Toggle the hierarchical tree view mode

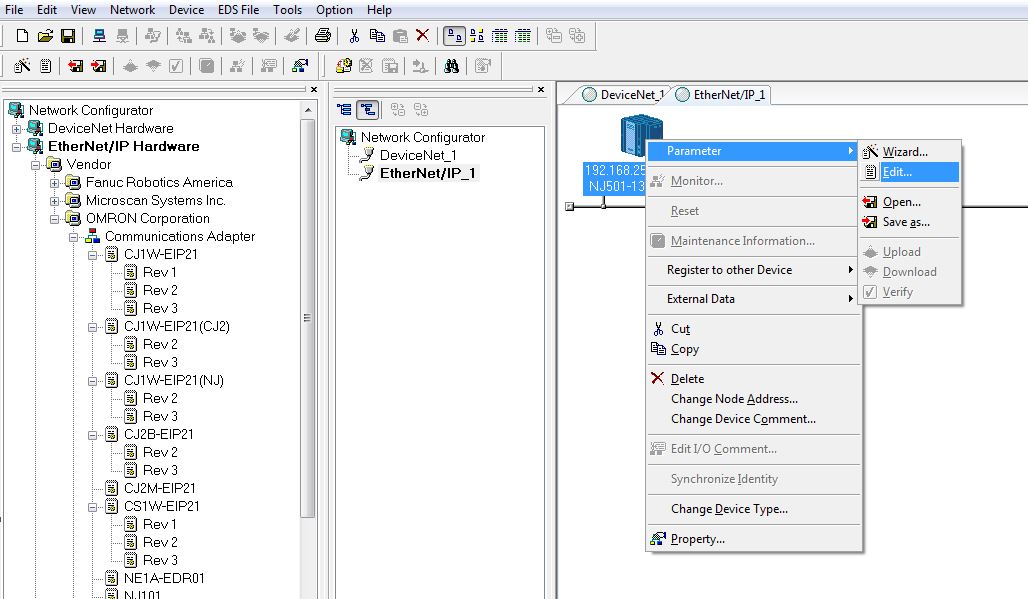[x=368, y=109]
